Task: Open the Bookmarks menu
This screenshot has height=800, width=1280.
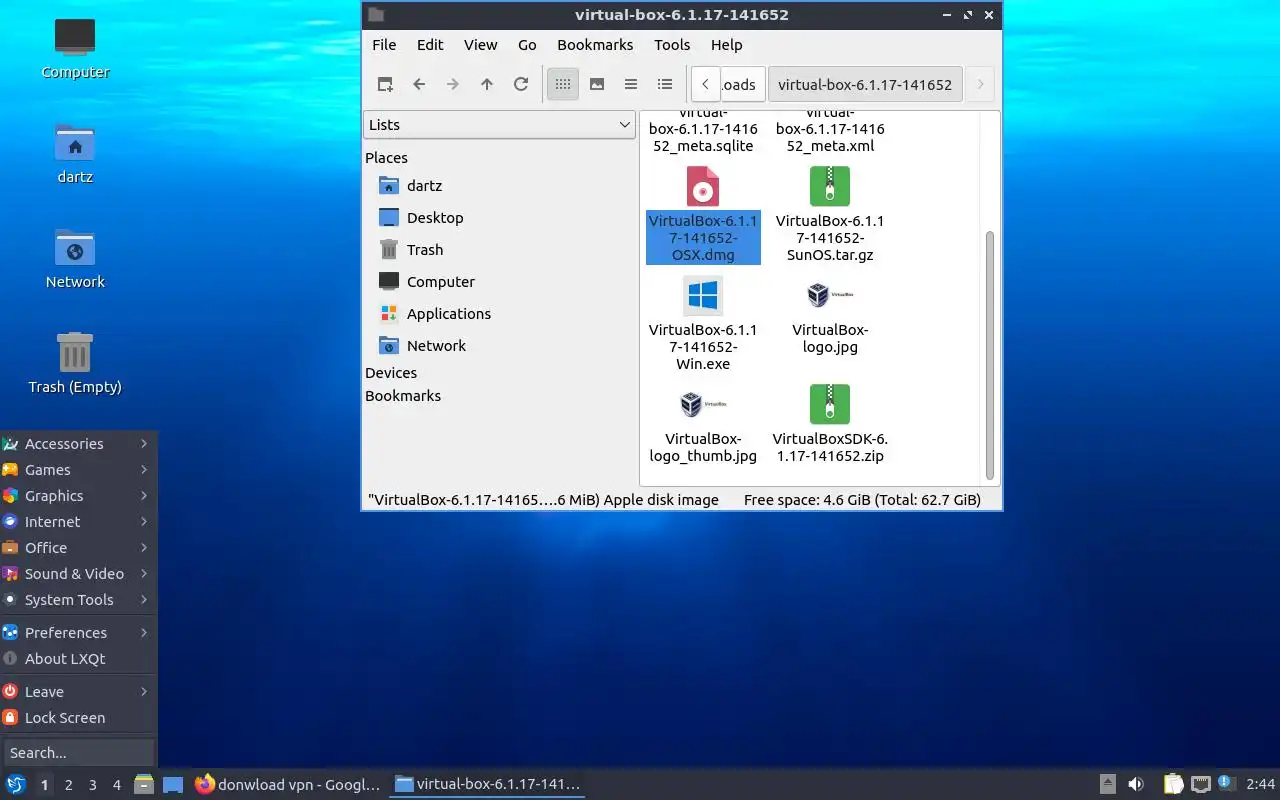Action: [x=595, y=45]
